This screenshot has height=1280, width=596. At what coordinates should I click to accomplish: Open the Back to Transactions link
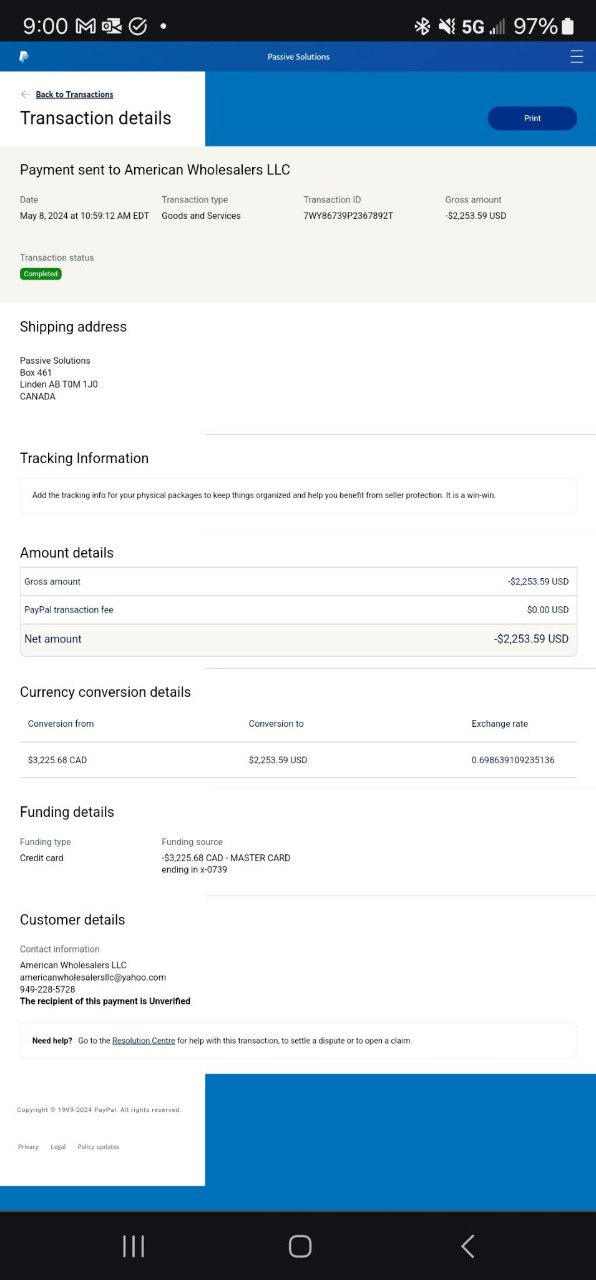[x=74, y=94]
